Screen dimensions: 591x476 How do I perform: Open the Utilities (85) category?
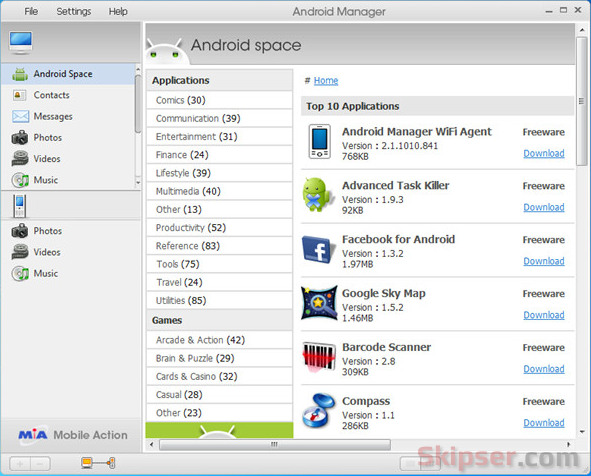pyautogui.click(x=219, y=300)
